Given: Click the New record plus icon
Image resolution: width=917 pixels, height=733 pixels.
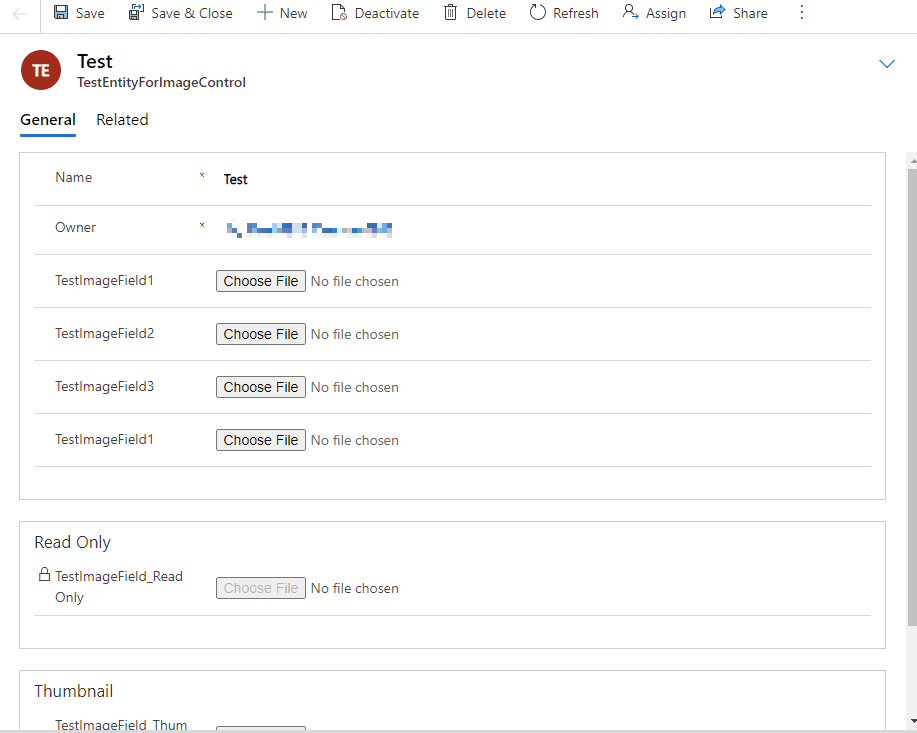Looking at the screenshot, I should point(264,13).
